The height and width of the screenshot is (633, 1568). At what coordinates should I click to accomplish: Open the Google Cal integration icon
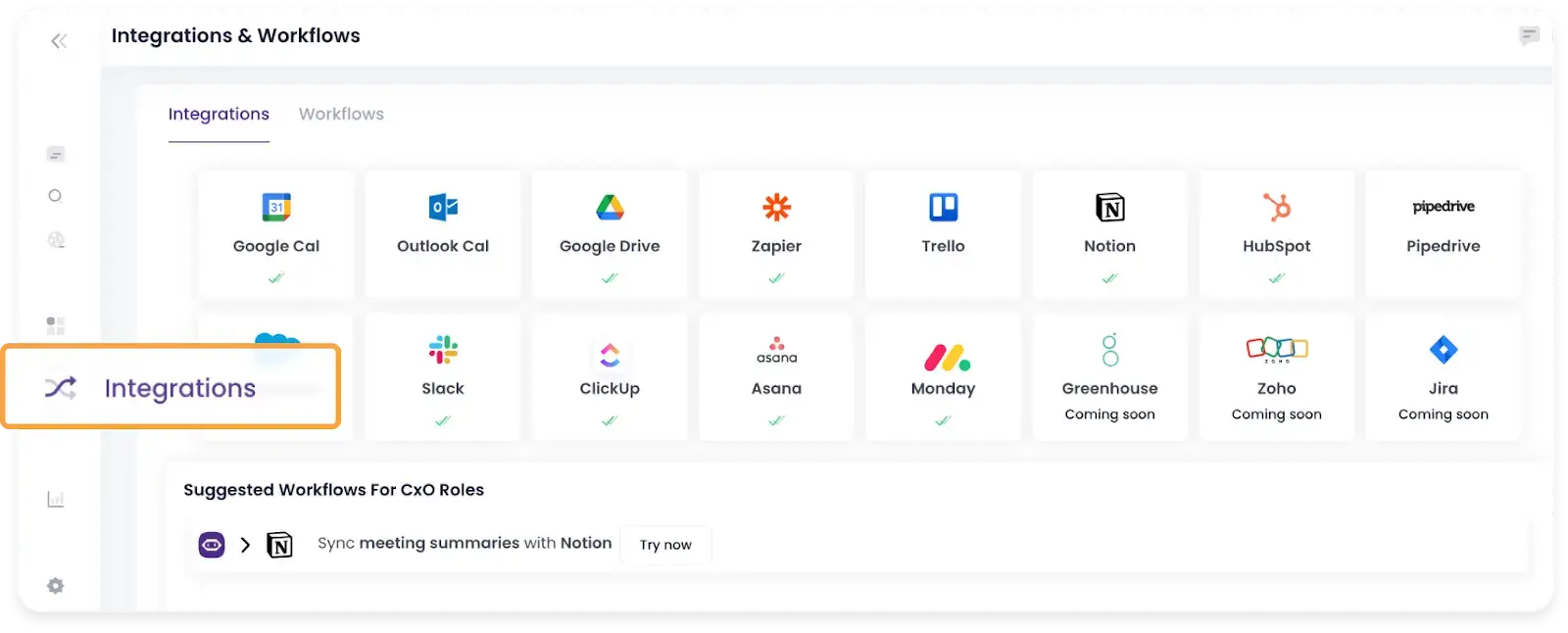click(x=276, y=207)
